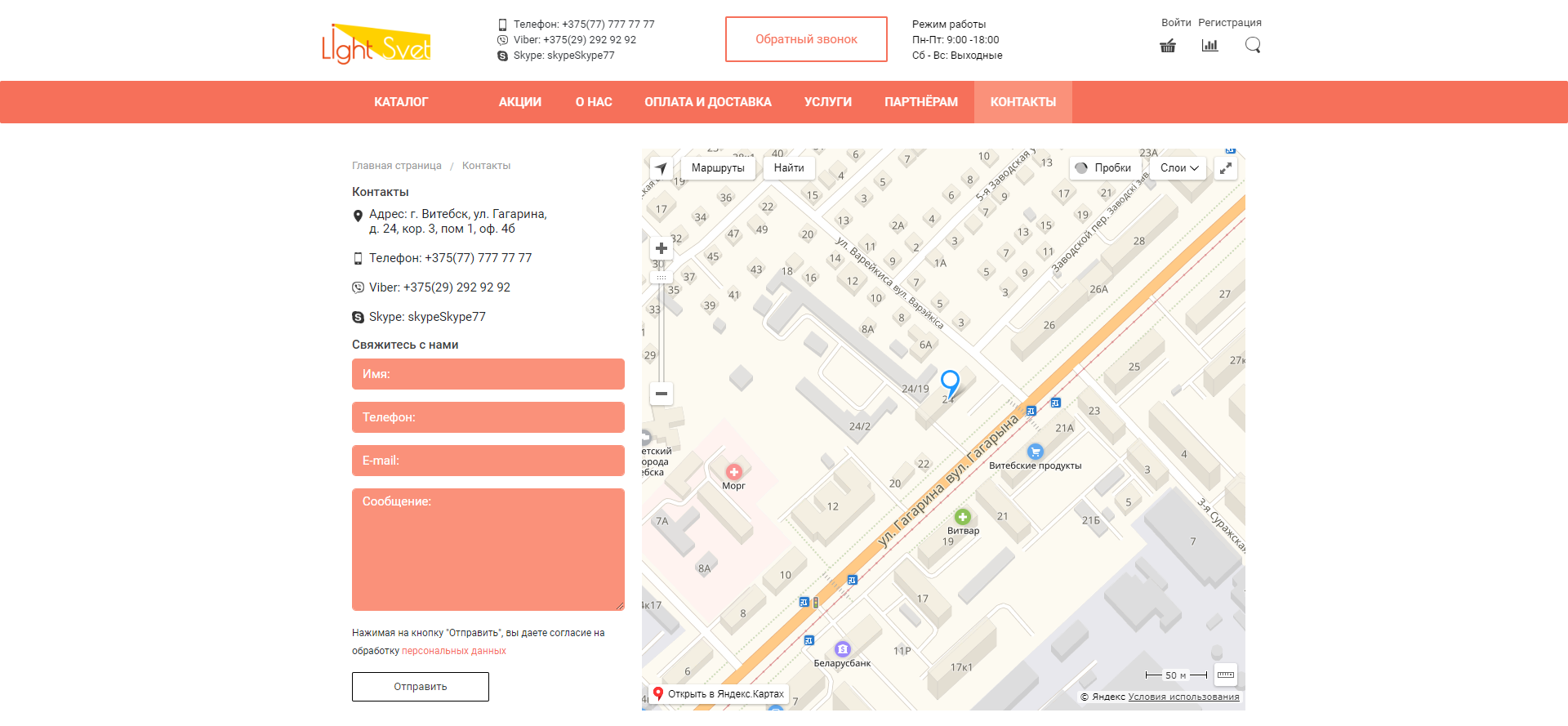Screen dimensions: 1568x726
Task: Click the phone icon in contacts section
Action: (358, 258)
